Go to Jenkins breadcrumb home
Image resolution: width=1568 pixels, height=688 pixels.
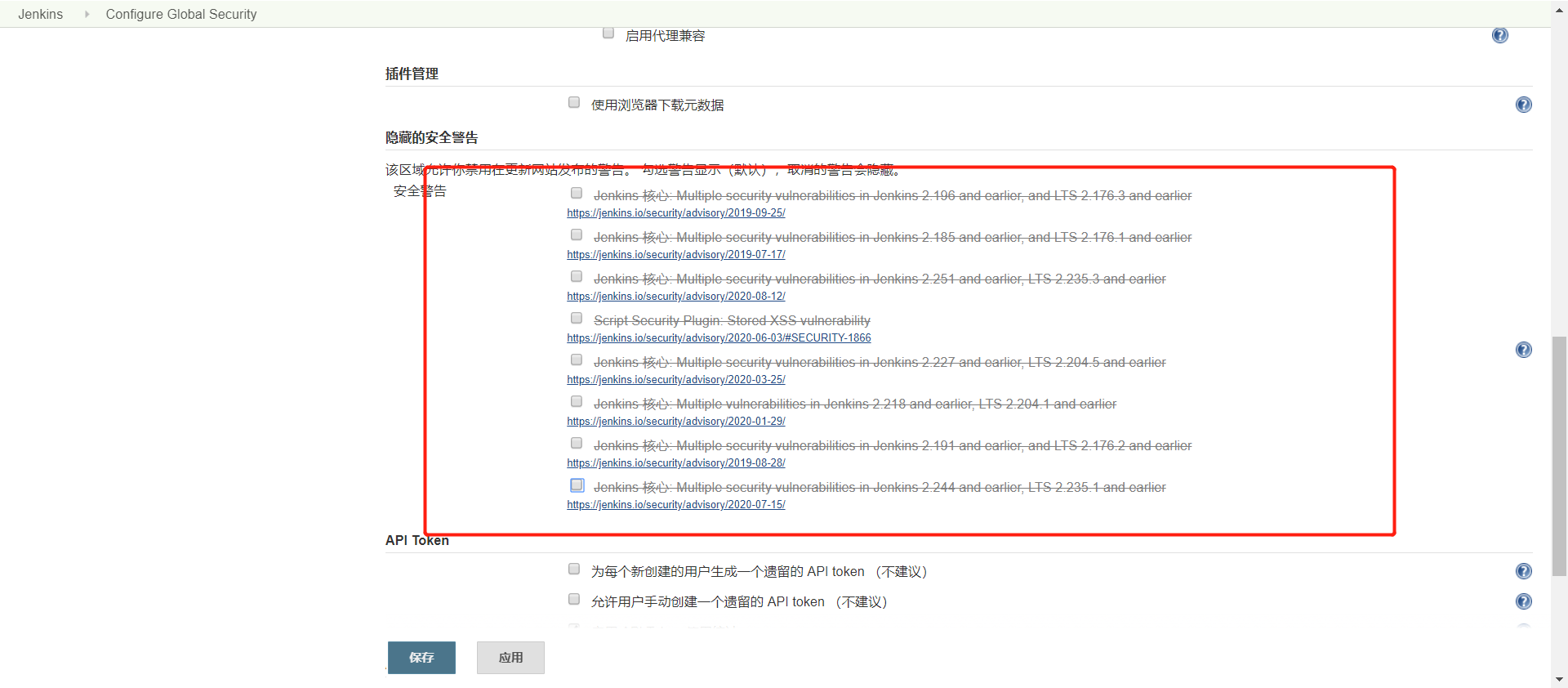[x=41, y=14]
